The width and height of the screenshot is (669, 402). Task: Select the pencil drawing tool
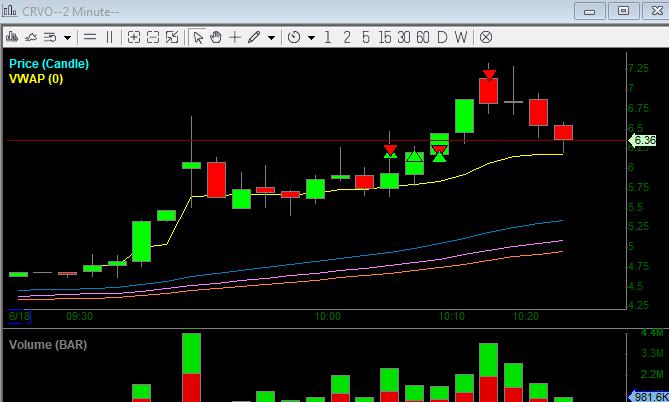254,38
